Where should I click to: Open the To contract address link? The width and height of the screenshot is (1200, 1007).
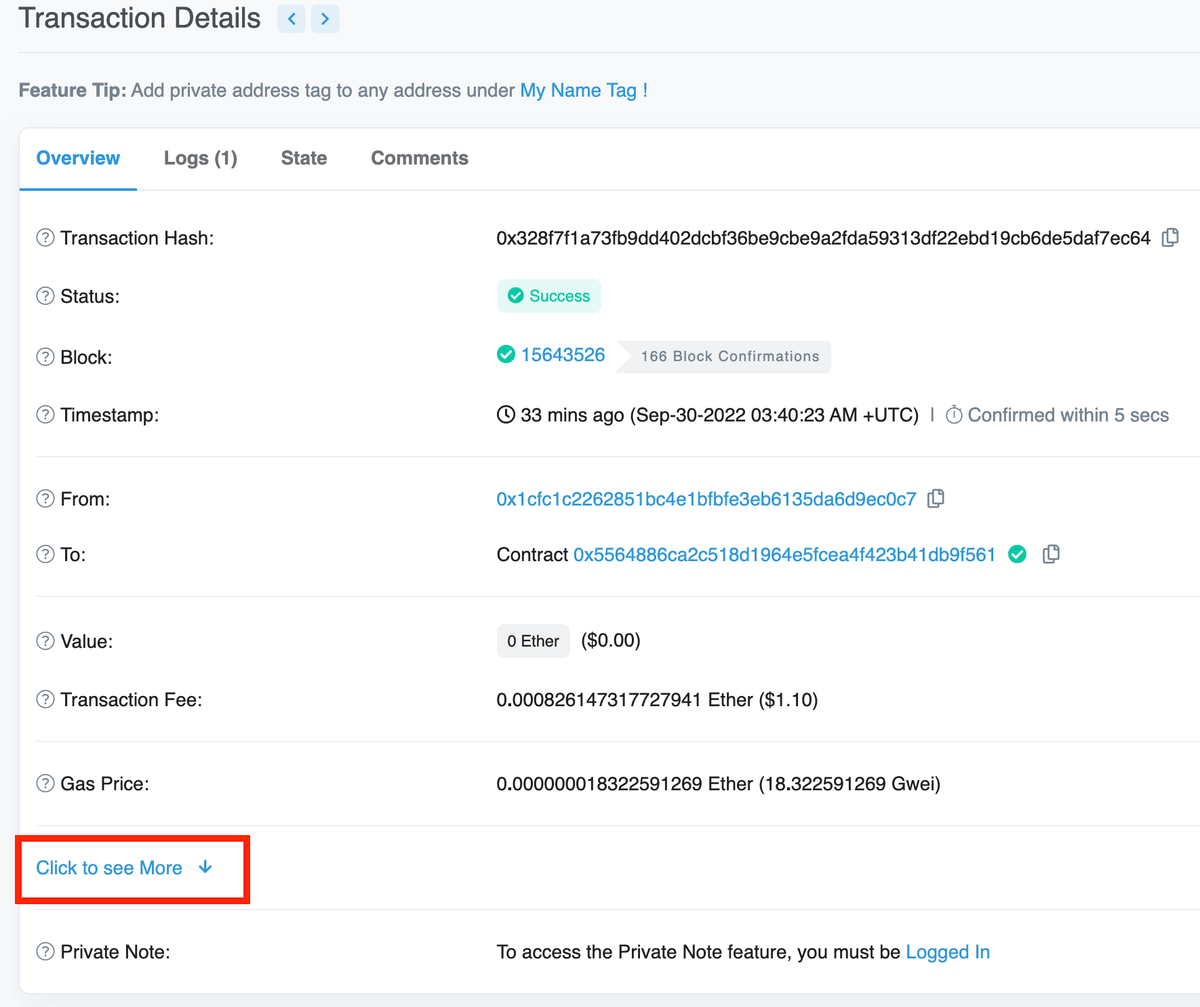[784, 554]
